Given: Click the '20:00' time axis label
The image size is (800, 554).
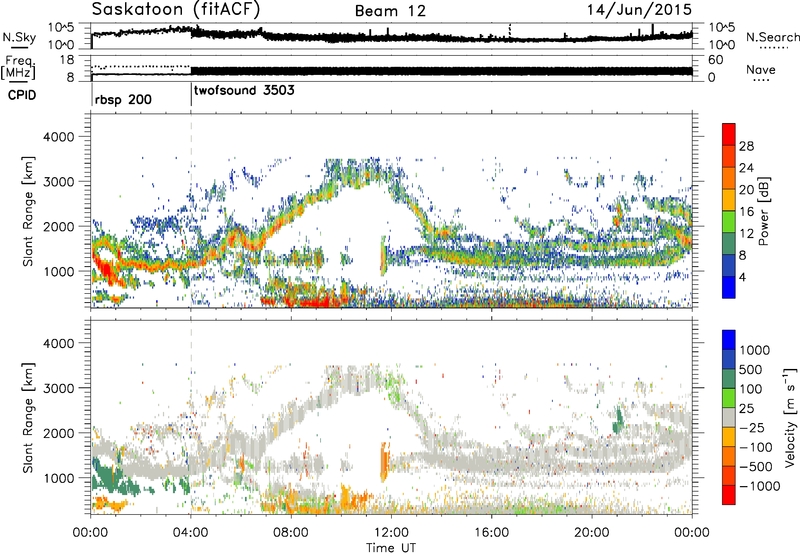Looking at the screenshot, I should [x=591, y=533].
